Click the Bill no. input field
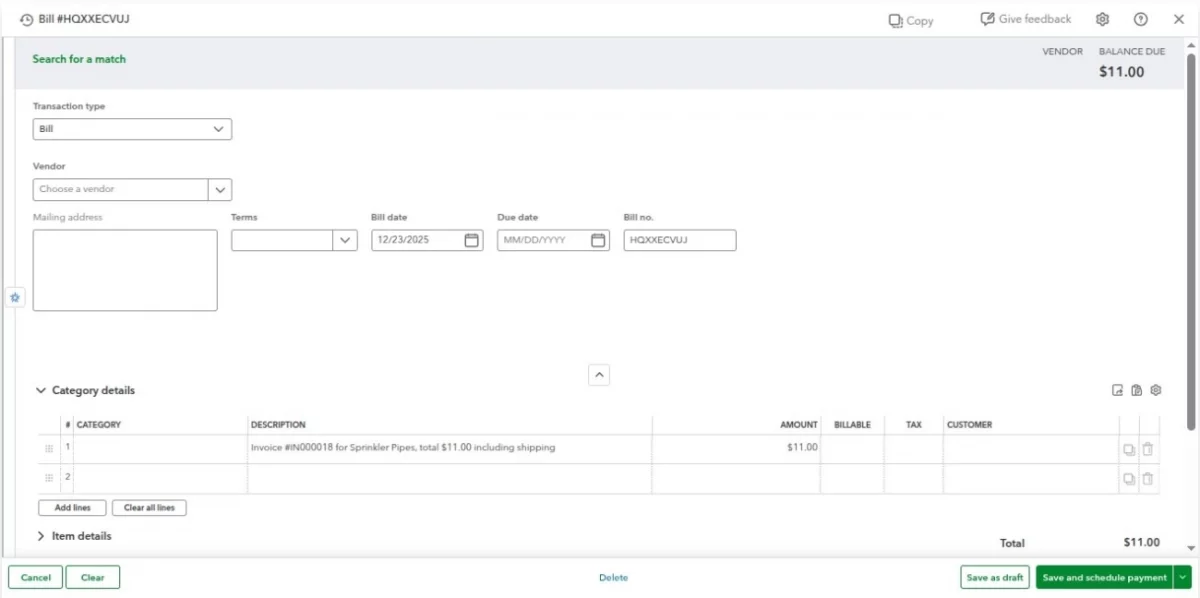This screenshot has height=598, width=1200. [679, 240]
